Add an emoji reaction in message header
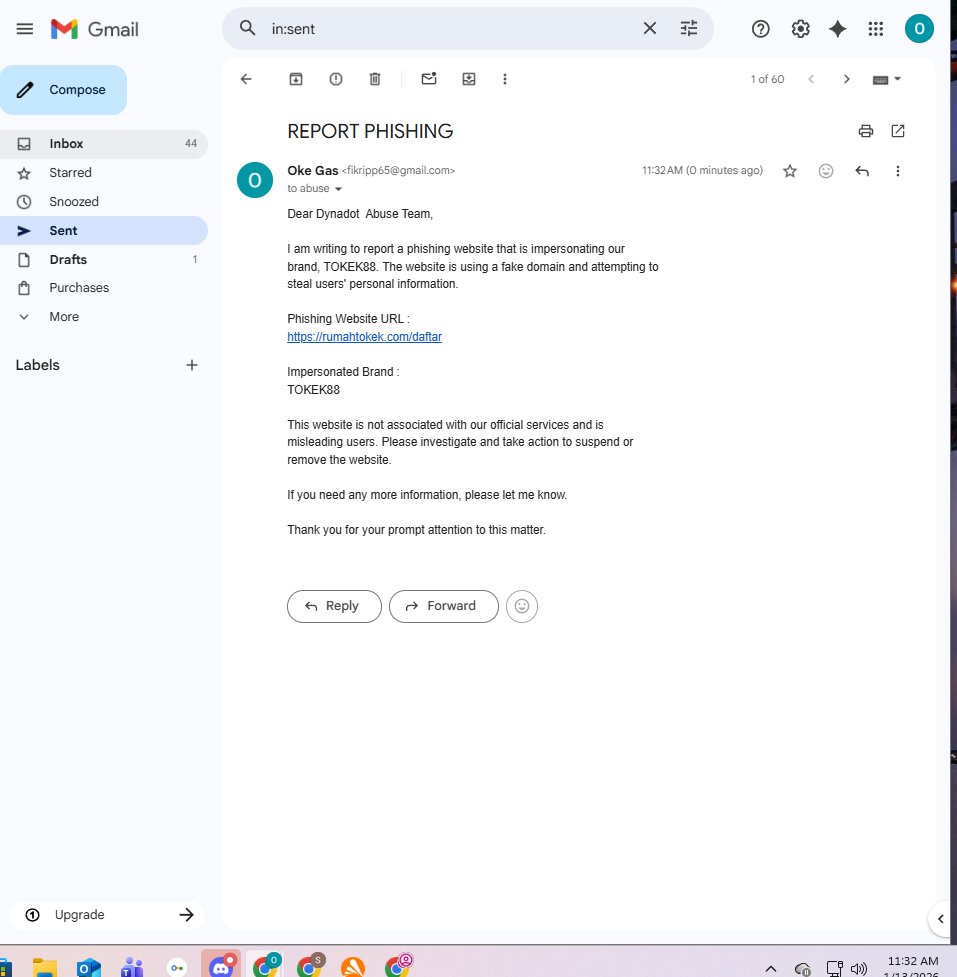Screen dimensions: 957x977 pos(826,171)
